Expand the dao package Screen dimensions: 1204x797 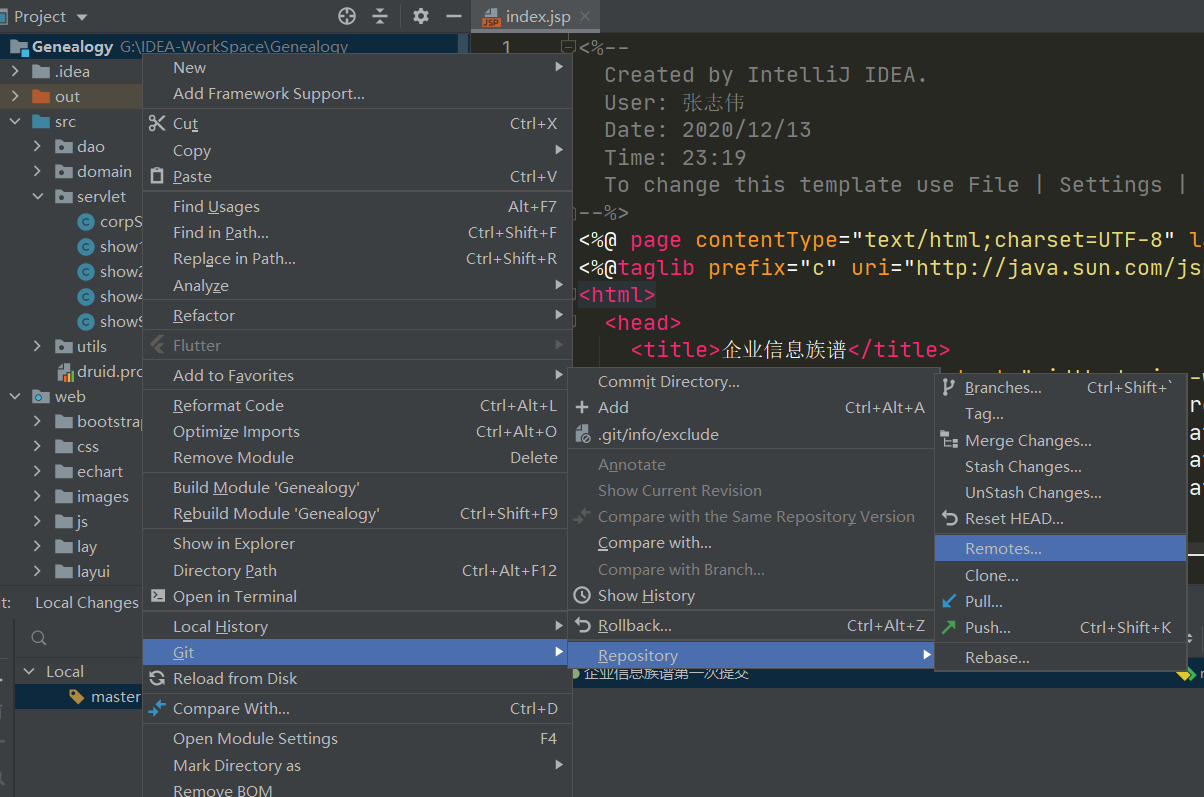pyautogui.click(x=37, y=146)
